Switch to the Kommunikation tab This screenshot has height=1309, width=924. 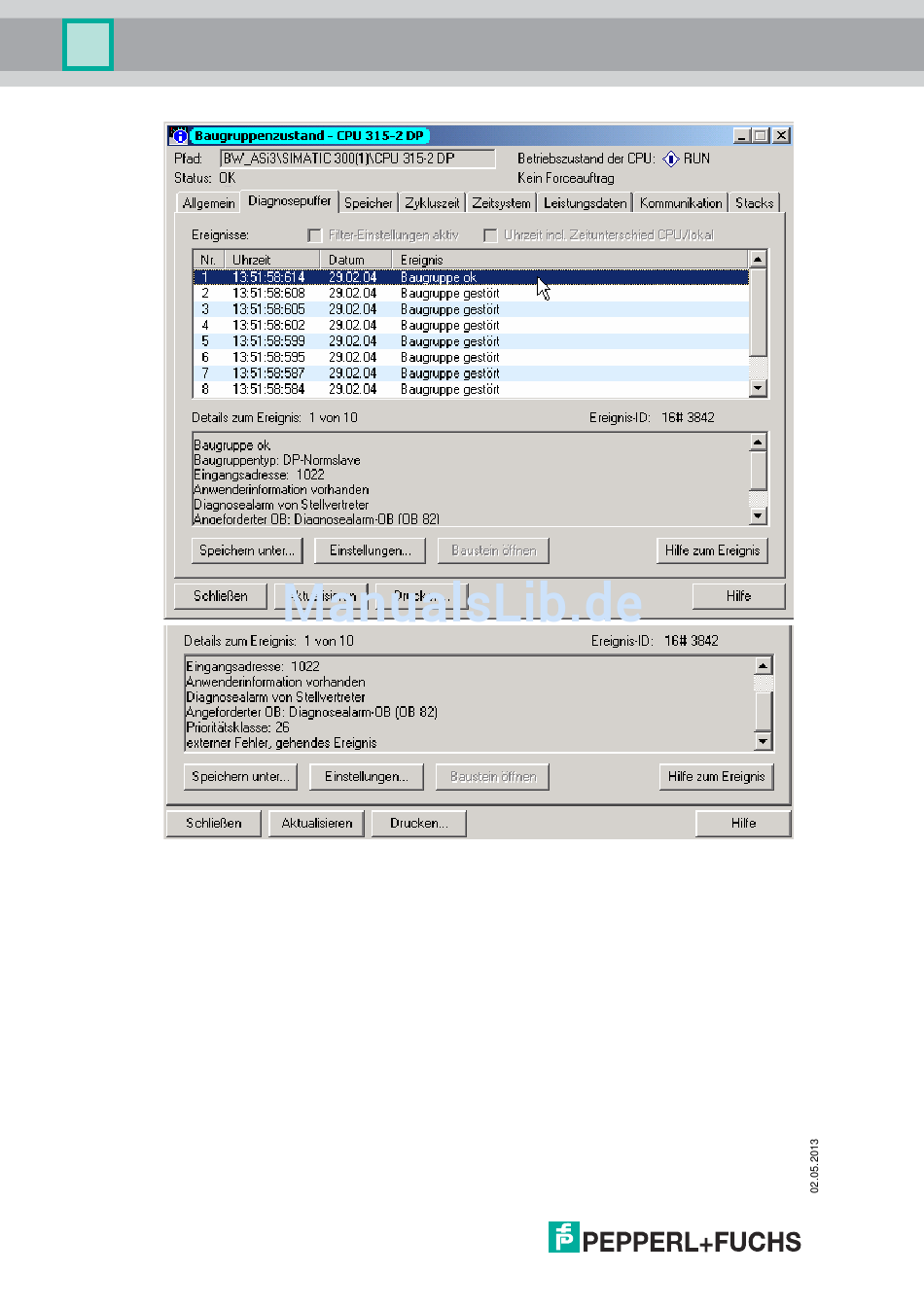point(681,203)
